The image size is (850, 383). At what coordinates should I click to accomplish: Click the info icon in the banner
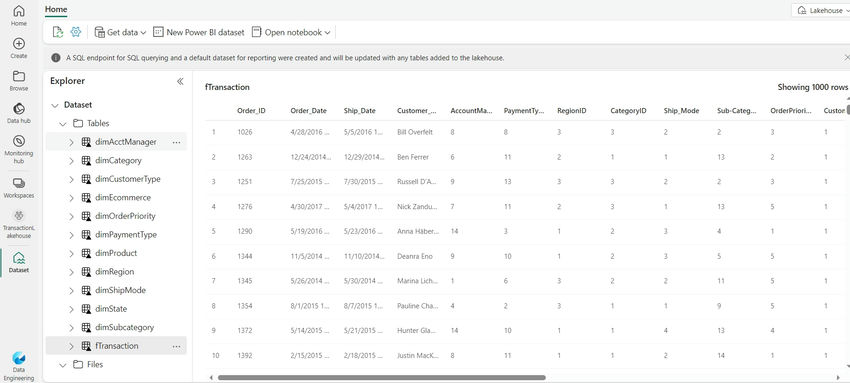(56, 57)
